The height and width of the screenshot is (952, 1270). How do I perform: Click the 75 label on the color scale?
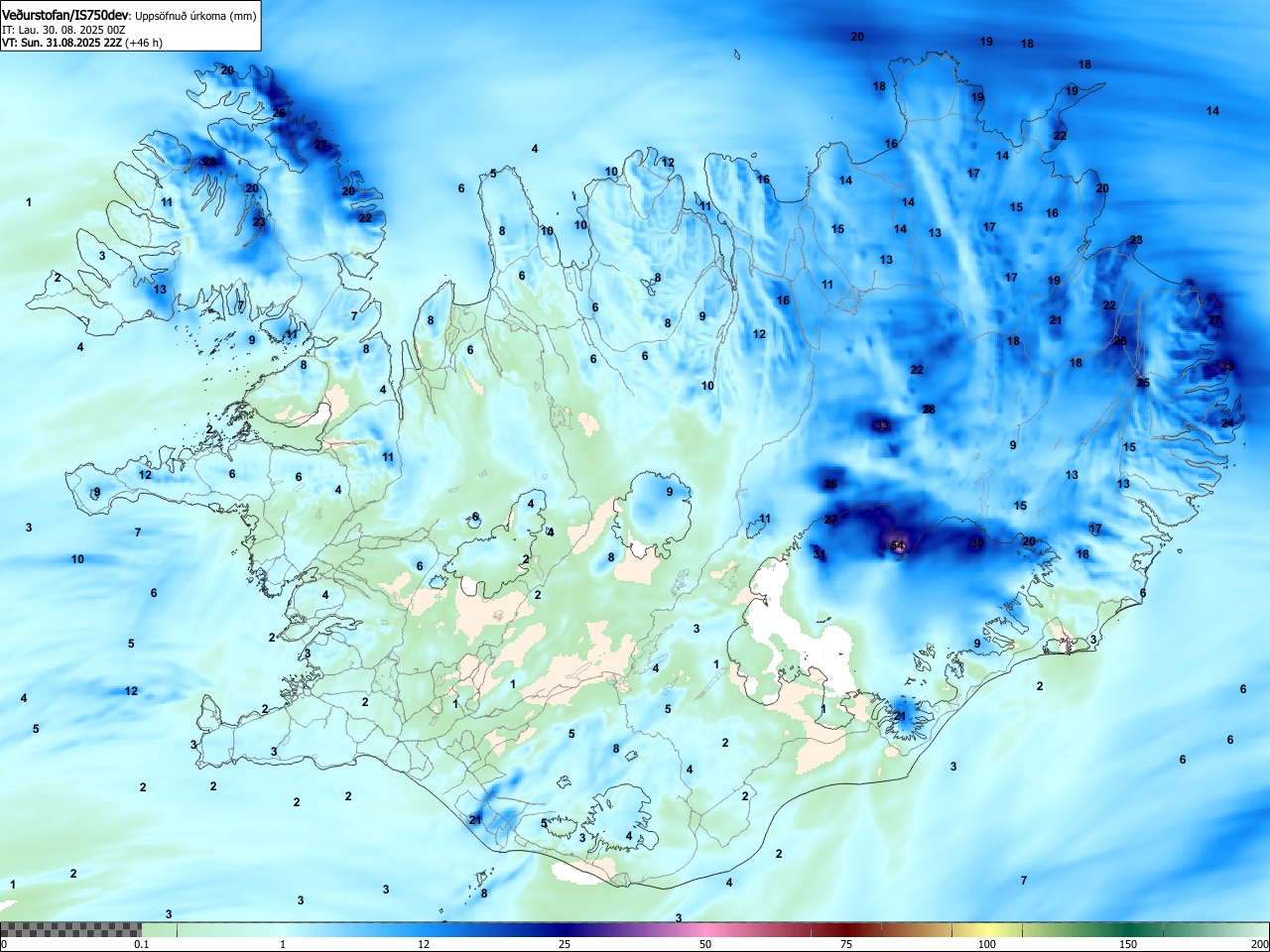[x=846, y=944]
